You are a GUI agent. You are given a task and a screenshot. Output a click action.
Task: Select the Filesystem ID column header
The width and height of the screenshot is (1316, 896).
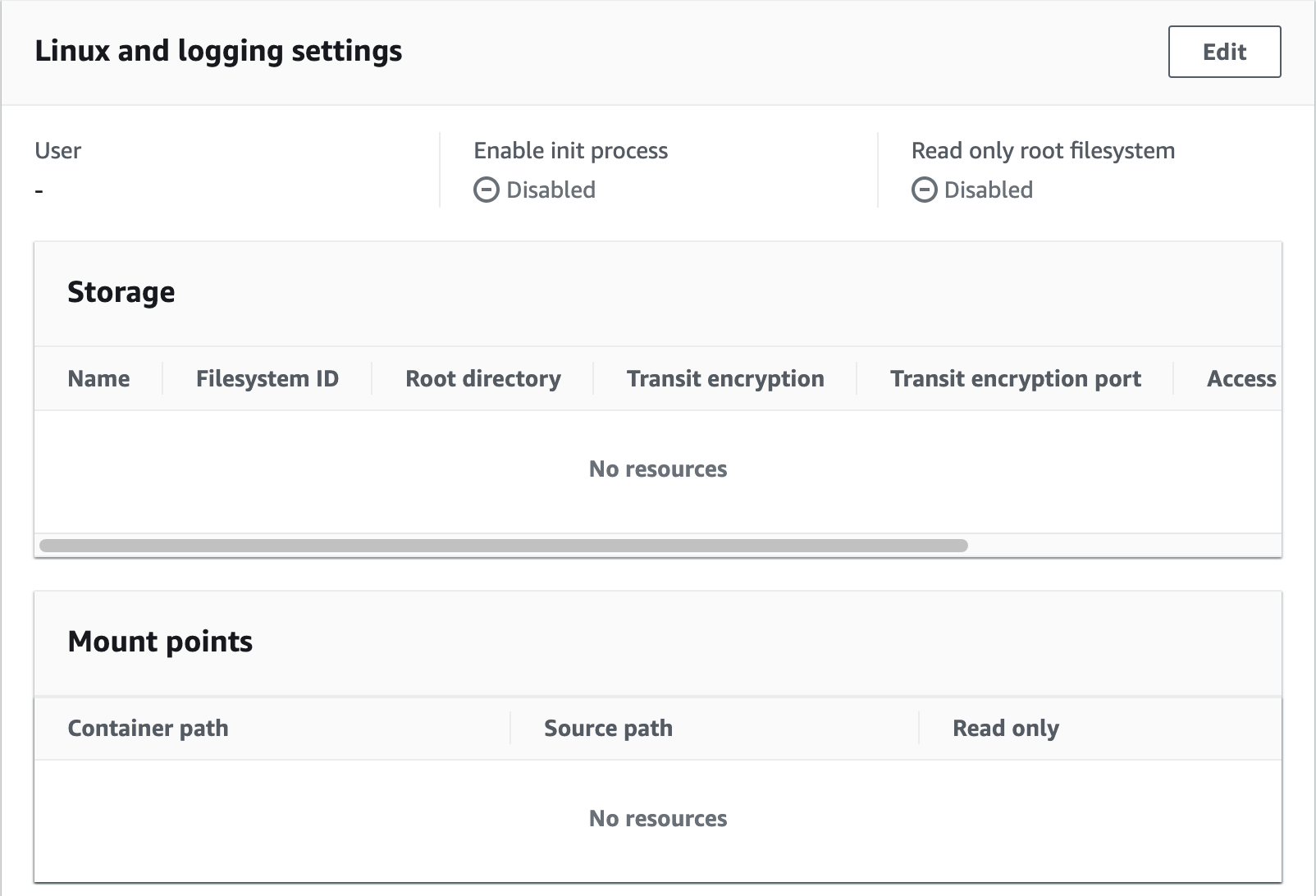click(267, 378)
